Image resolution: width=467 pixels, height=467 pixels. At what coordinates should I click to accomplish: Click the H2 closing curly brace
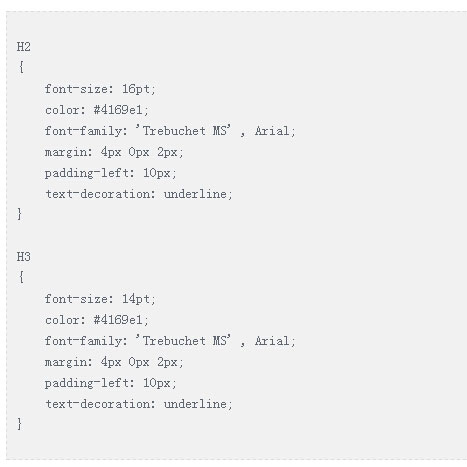[x=20, y=214]
